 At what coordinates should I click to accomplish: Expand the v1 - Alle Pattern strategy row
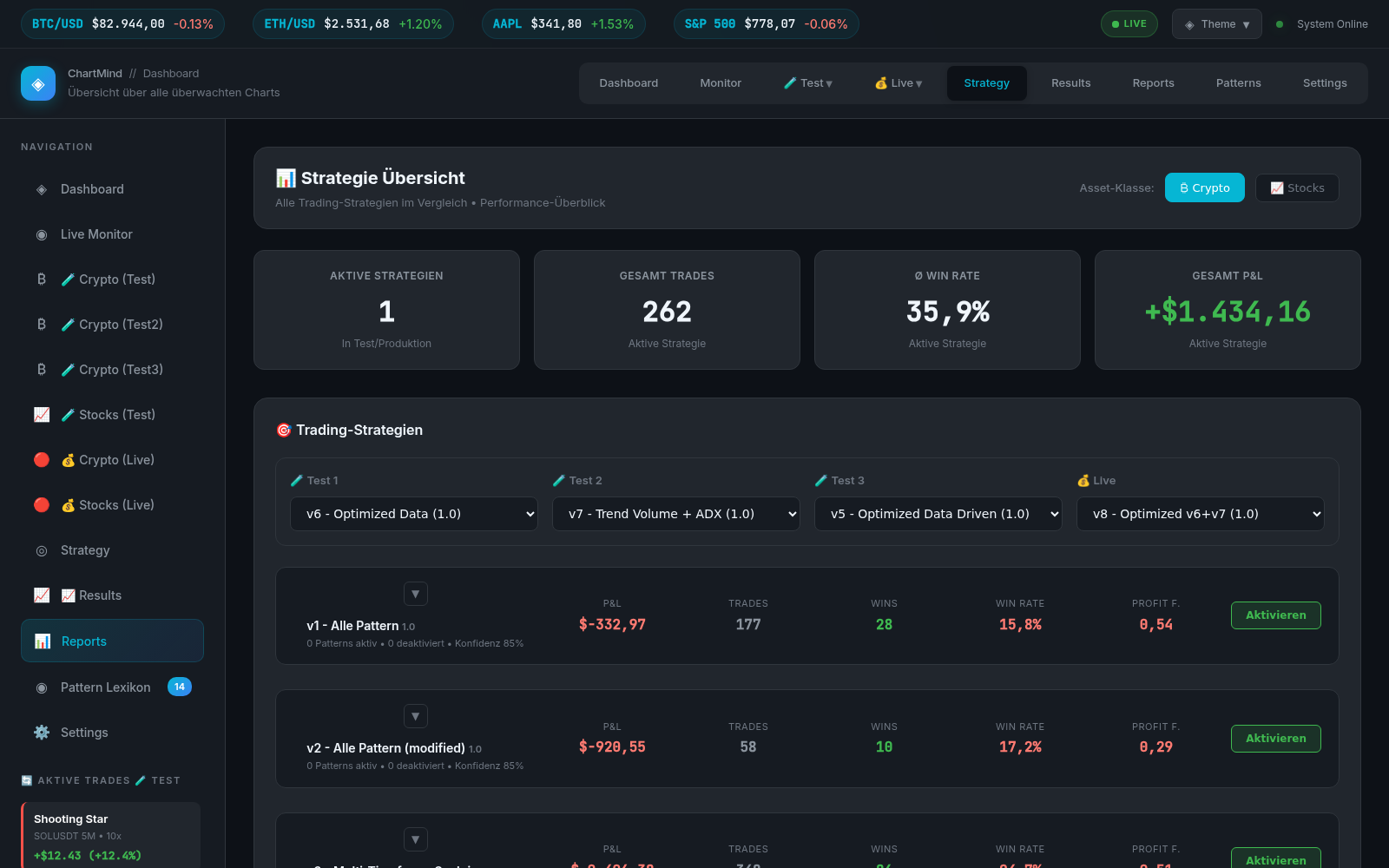(x=416, y=594)
